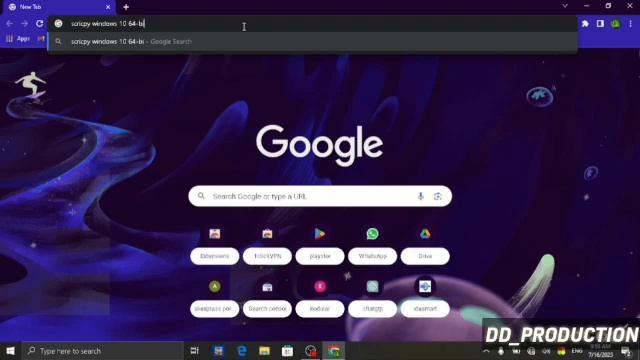Viewport: 640px width, 360px height.
Task: Open Apps from bookmarks bar
Action: tap(18, 39)
